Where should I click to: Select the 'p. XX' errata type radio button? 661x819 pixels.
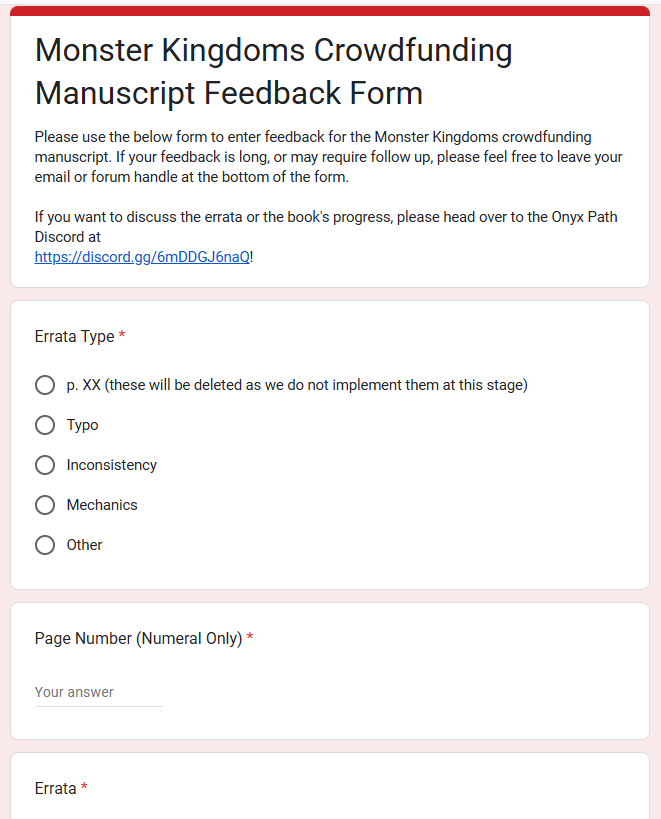pyautogui.click(x=44, y=385)
